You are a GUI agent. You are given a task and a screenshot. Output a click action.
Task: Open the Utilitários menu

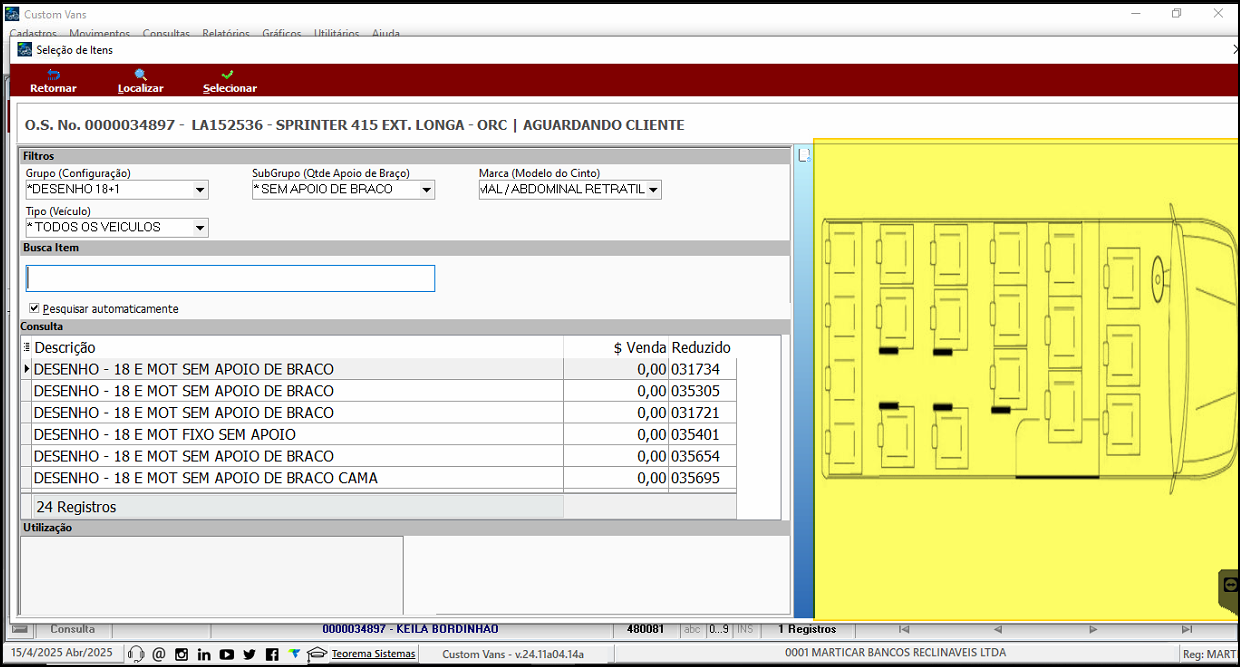(336, 33)
